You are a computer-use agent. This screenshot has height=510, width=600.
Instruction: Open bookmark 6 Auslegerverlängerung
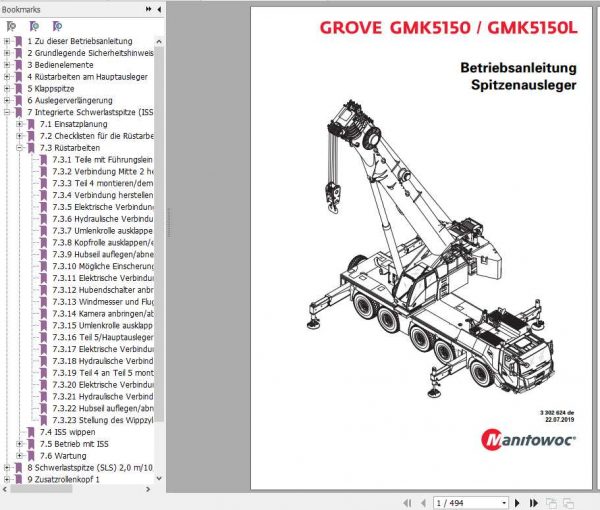click(70, 100)
